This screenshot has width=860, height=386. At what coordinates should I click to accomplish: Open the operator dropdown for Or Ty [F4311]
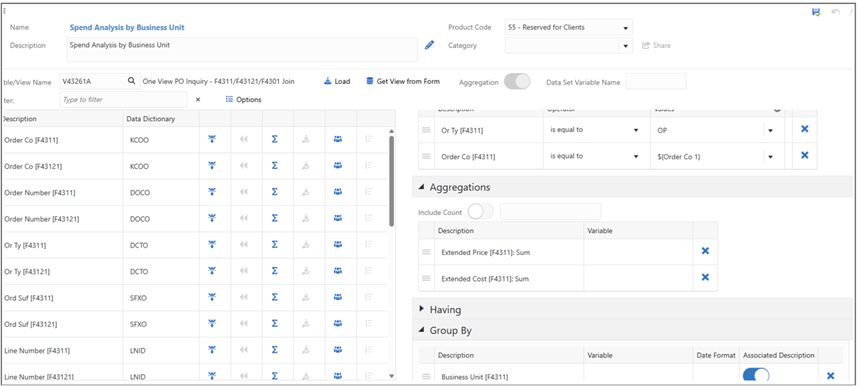click(636, 130)
